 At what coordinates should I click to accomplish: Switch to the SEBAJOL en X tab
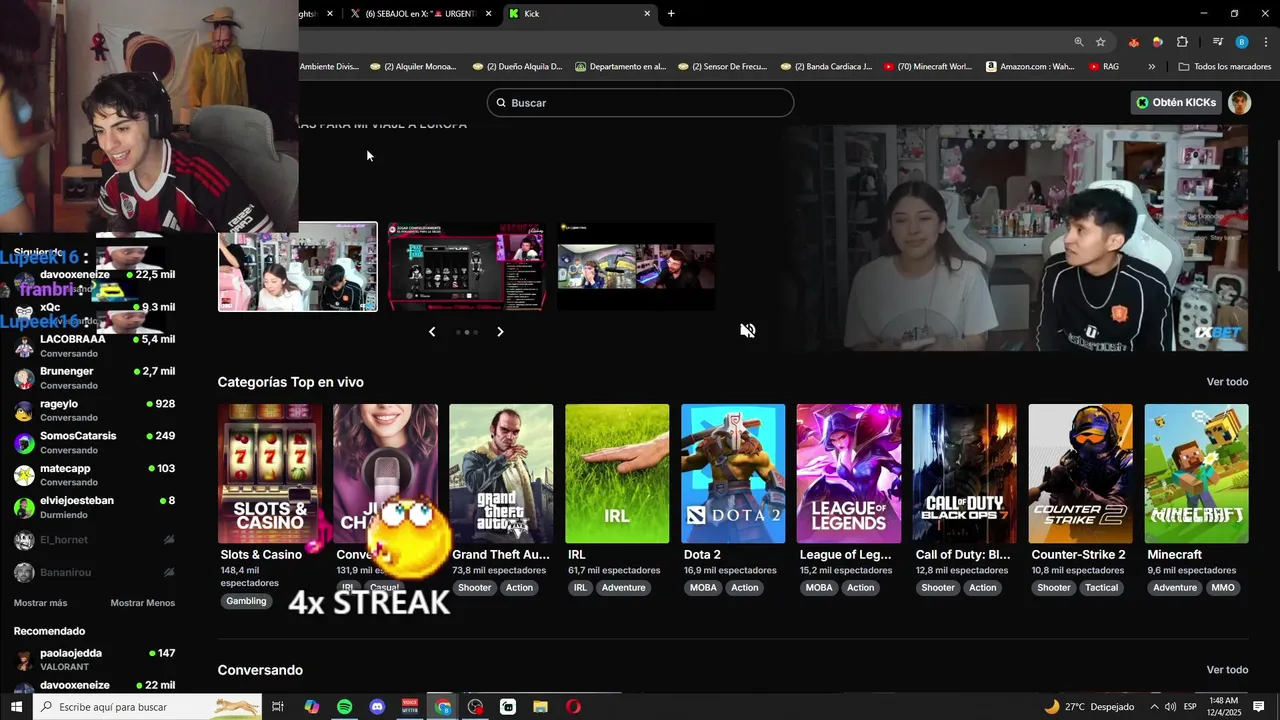(x=421, y=13)
